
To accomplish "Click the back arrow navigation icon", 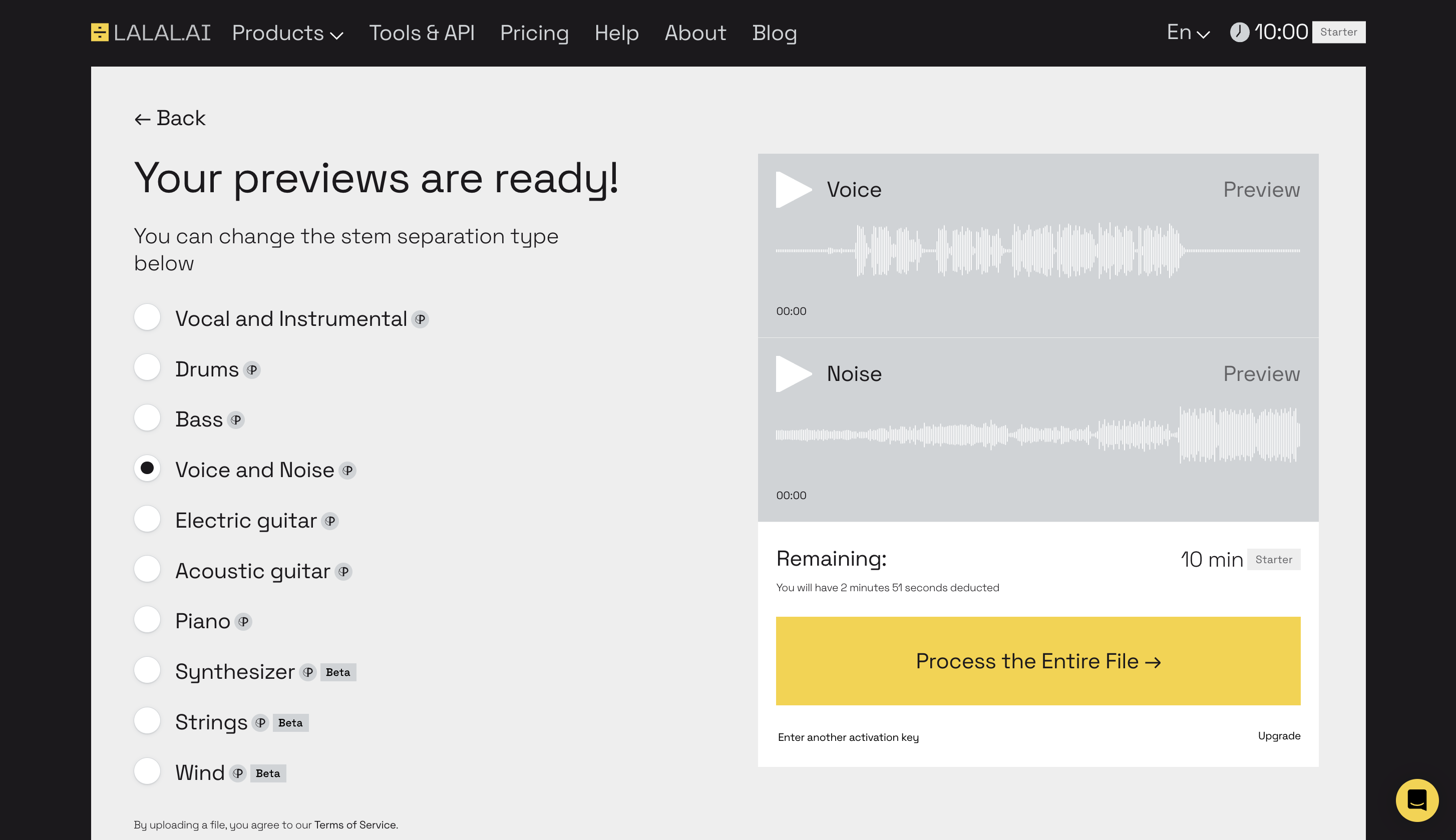I will [142, 118].
